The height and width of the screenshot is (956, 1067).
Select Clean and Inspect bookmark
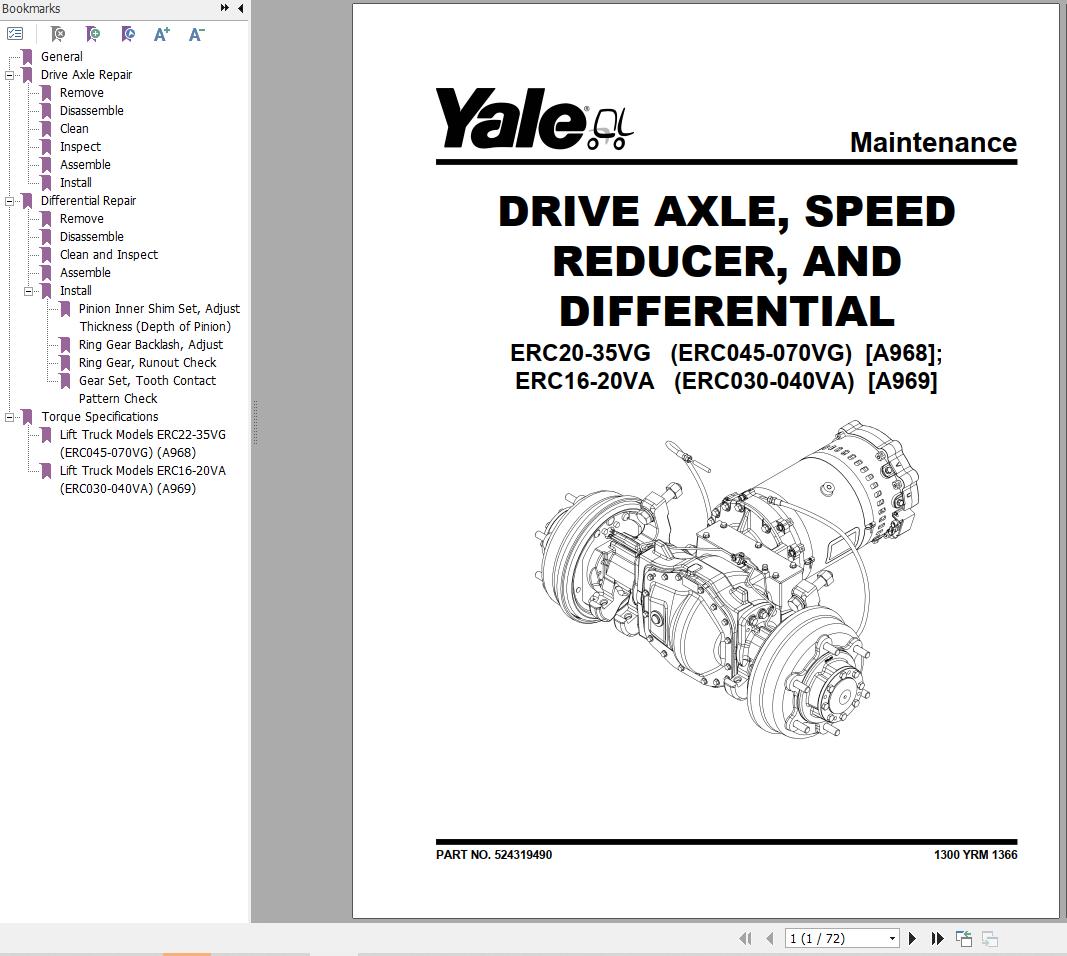[108, 254]
